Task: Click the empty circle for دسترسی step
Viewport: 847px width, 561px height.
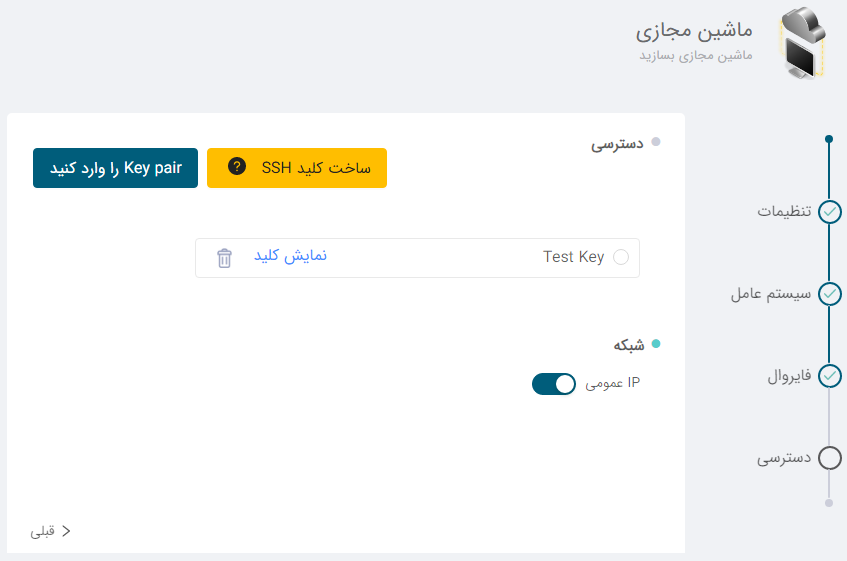Action: pyautogui.click(x=829, y=458)
